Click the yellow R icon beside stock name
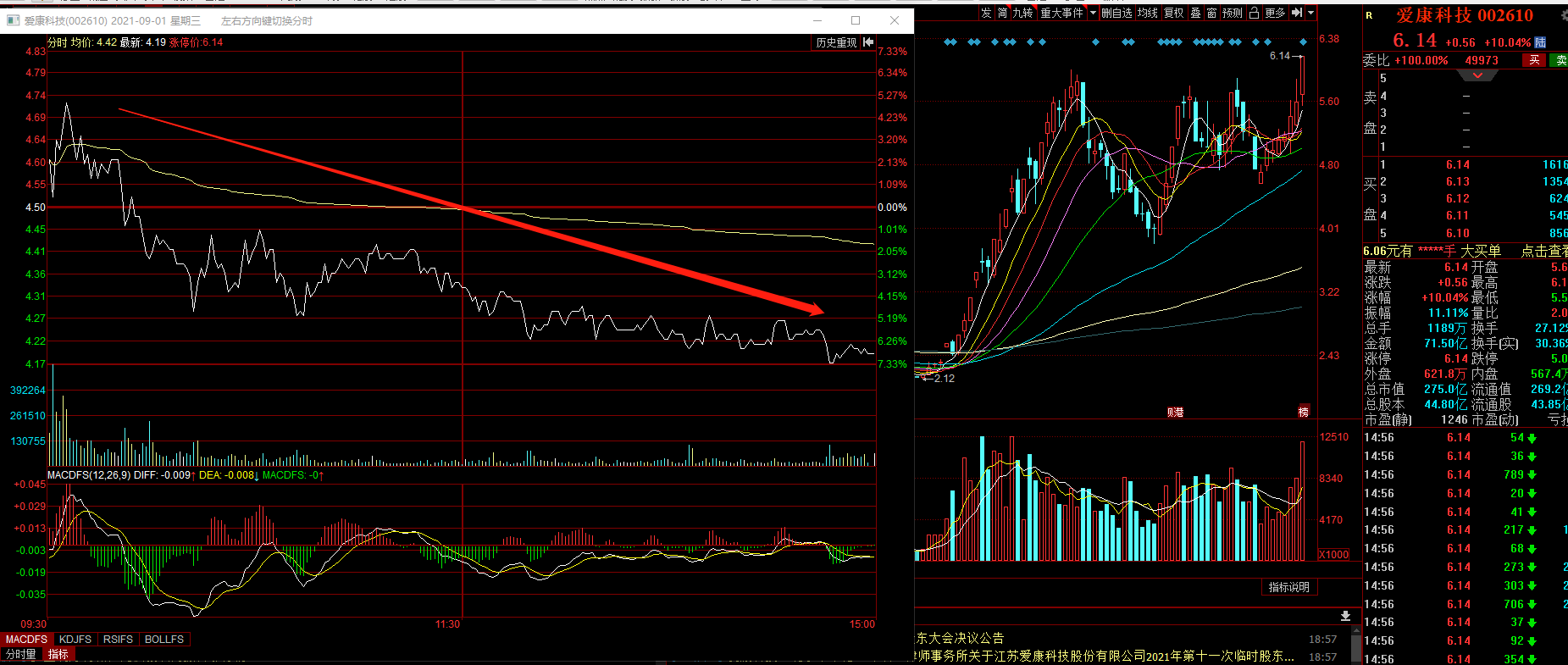This screenshot has height=665, width=1568. (1369, 15)
